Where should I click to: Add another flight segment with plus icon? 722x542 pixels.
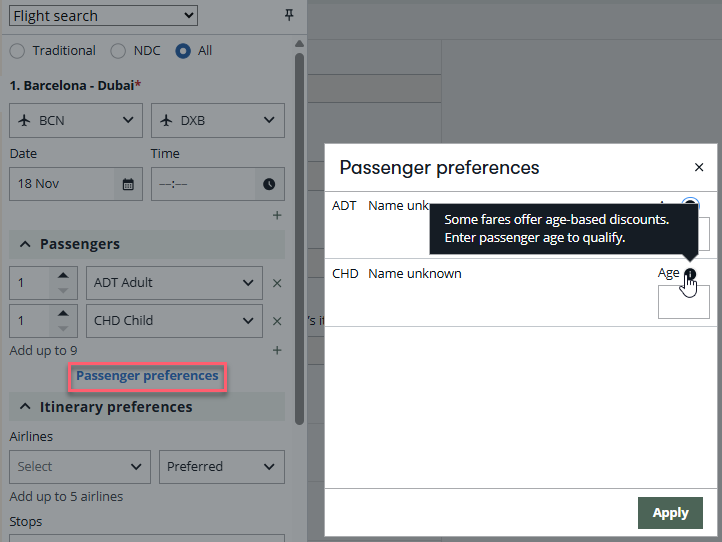pos(277,215)
